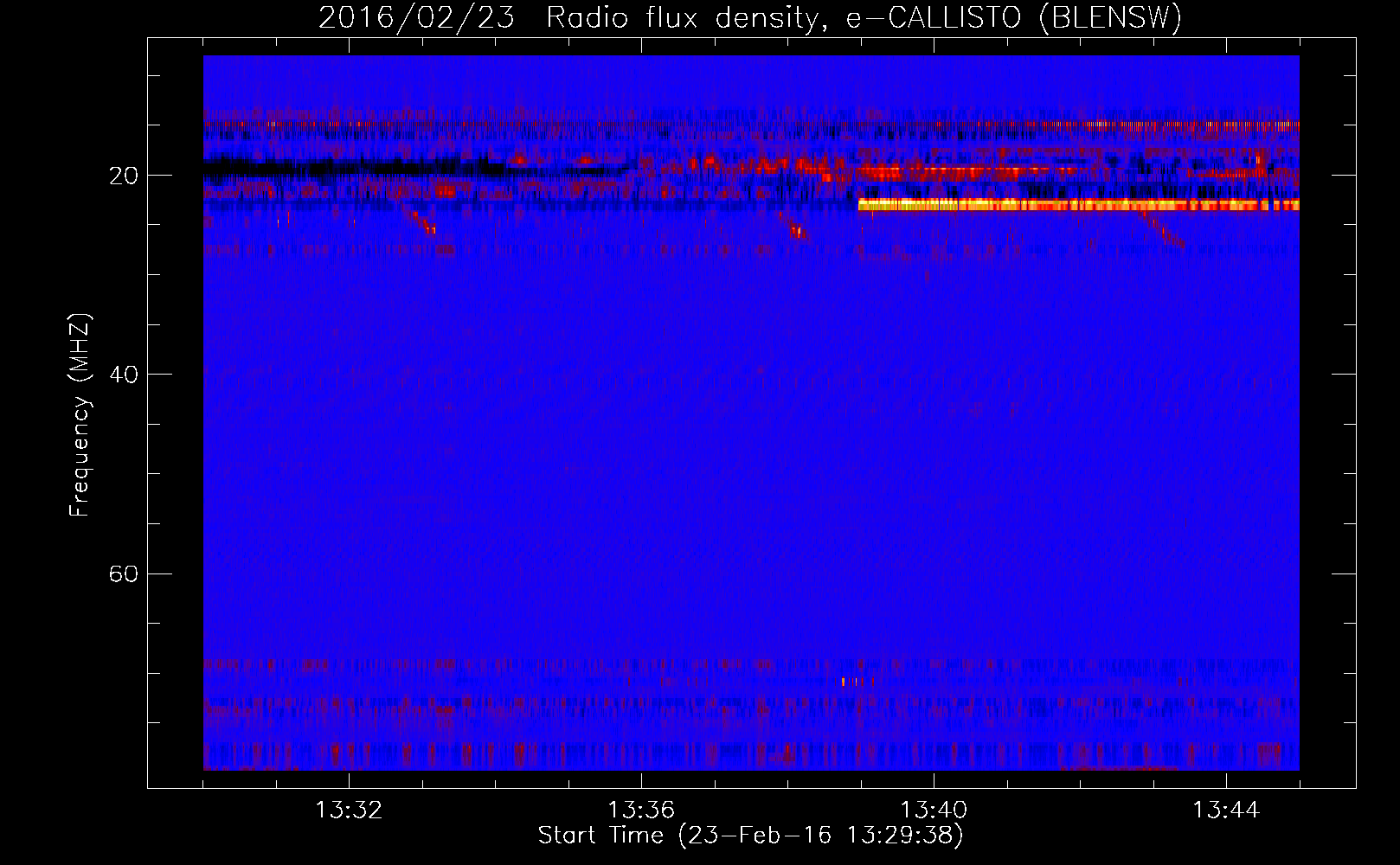The image size is (1400, 865).
Task: Click the date '2016/02/23' in the title
Action: [416, 18]
